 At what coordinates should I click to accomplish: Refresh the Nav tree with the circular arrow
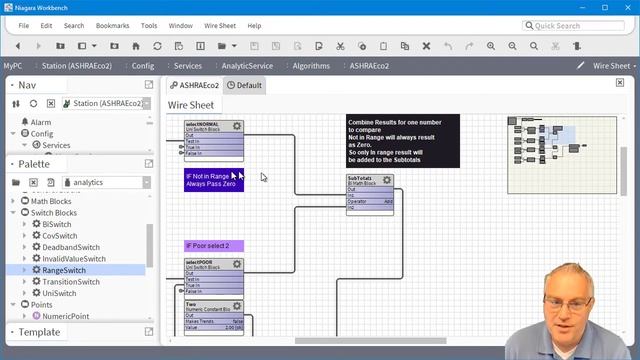[33, 104]
